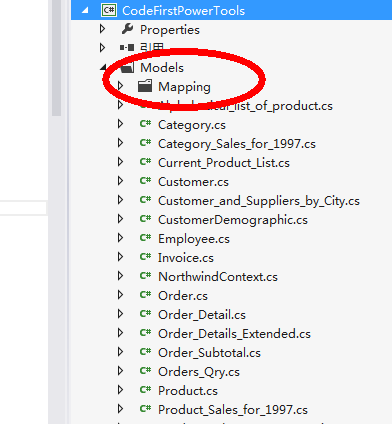Select Current_Product_List.cs
Image resolution: width=392 pixels, height=424 pixels.
(224, 163)
